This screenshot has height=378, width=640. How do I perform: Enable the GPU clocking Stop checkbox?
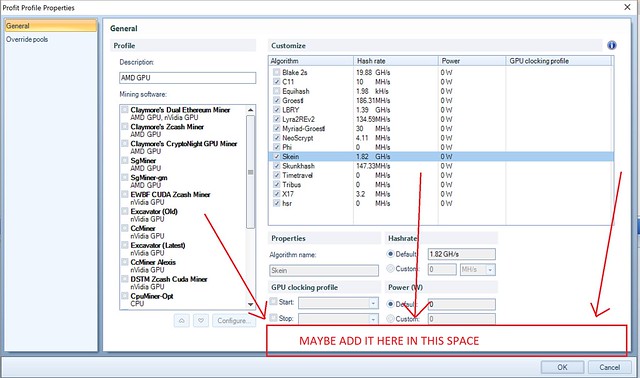point(273,318)
